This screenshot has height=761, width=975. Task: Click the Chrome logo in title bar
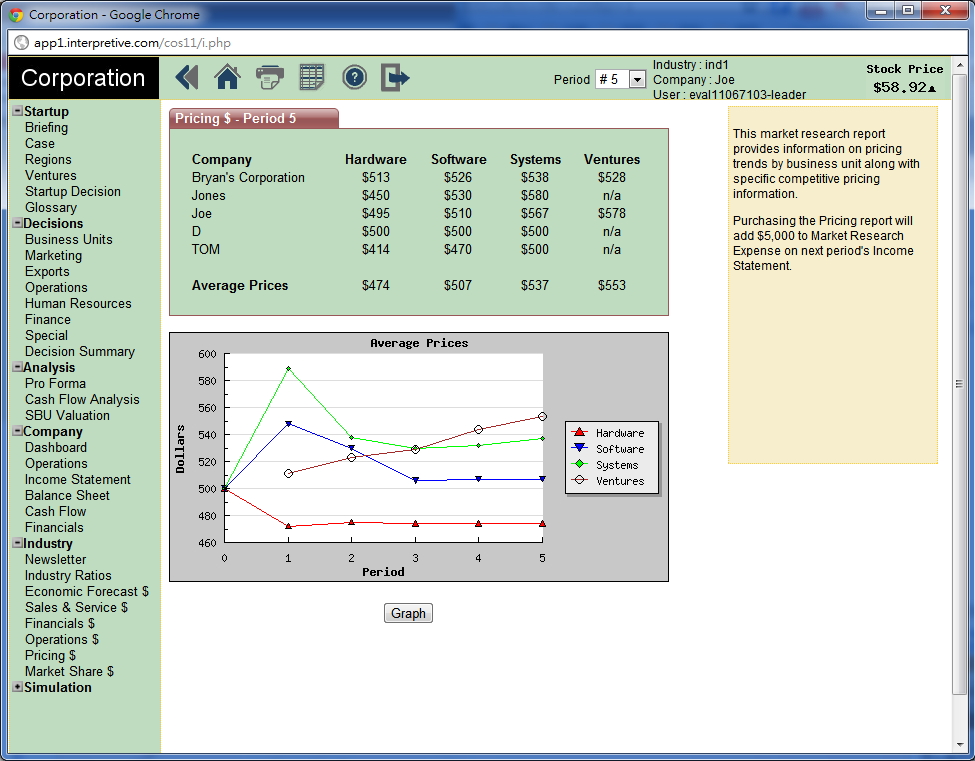[16, 15]
